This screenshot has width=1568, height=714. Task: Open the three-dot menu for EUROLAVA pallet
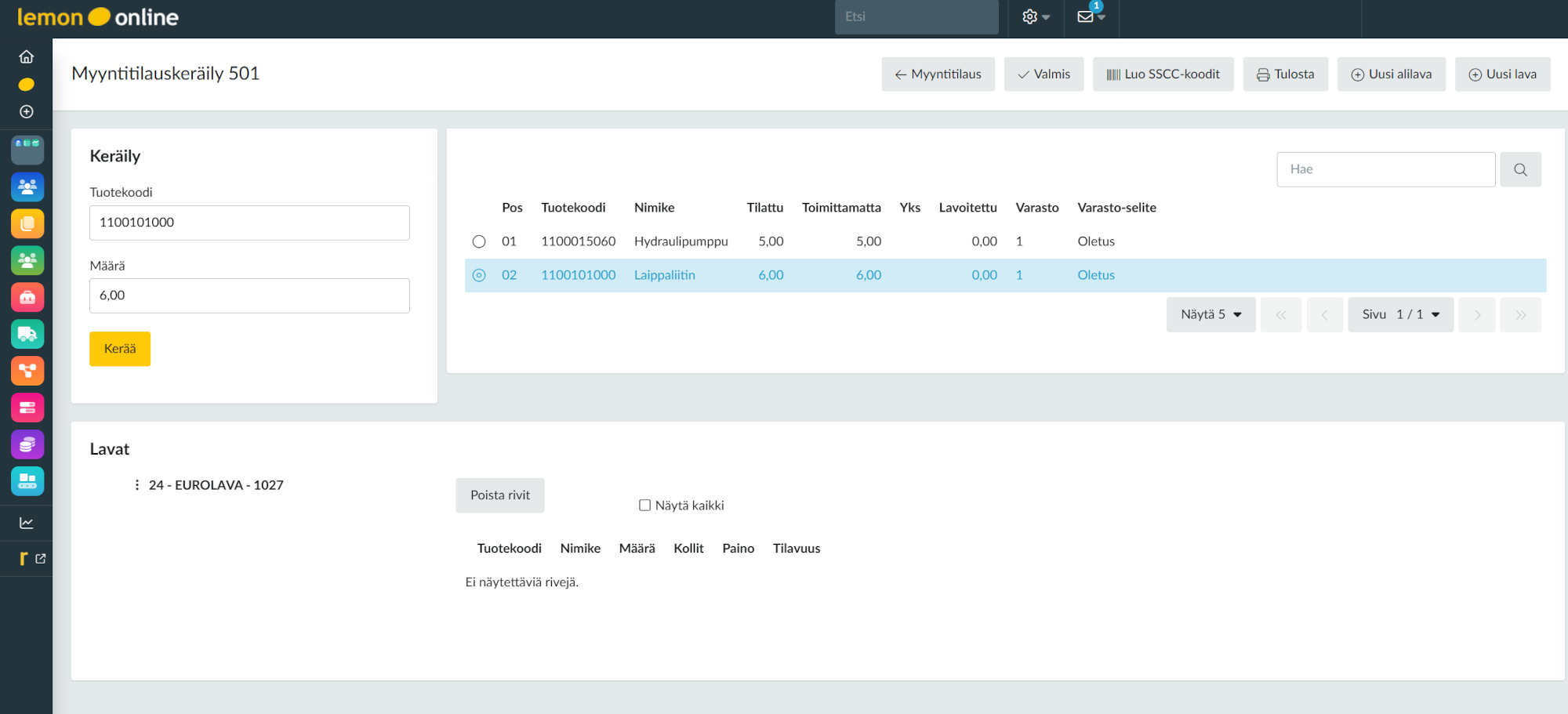[x=137, y=485]
